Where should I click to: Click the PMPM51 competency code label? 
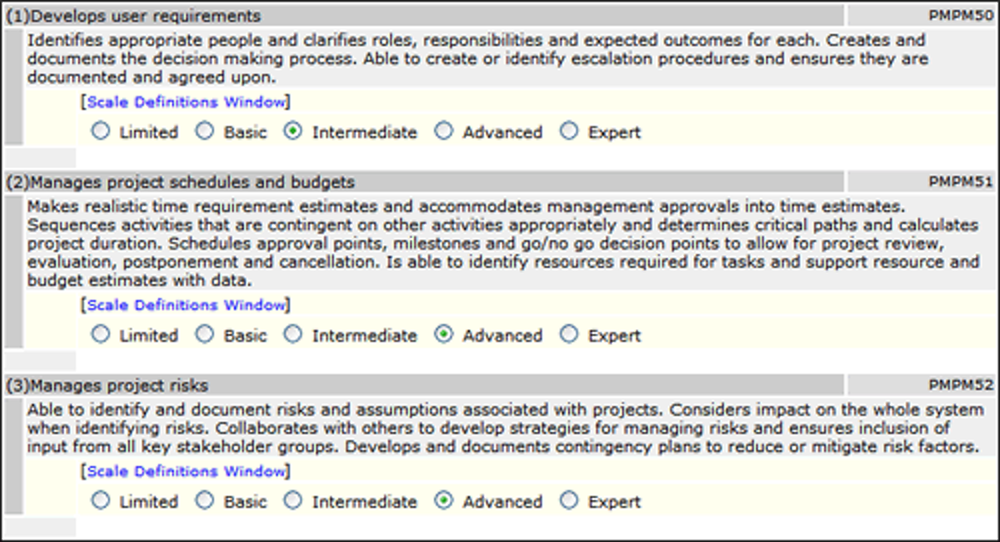[960, 182]
